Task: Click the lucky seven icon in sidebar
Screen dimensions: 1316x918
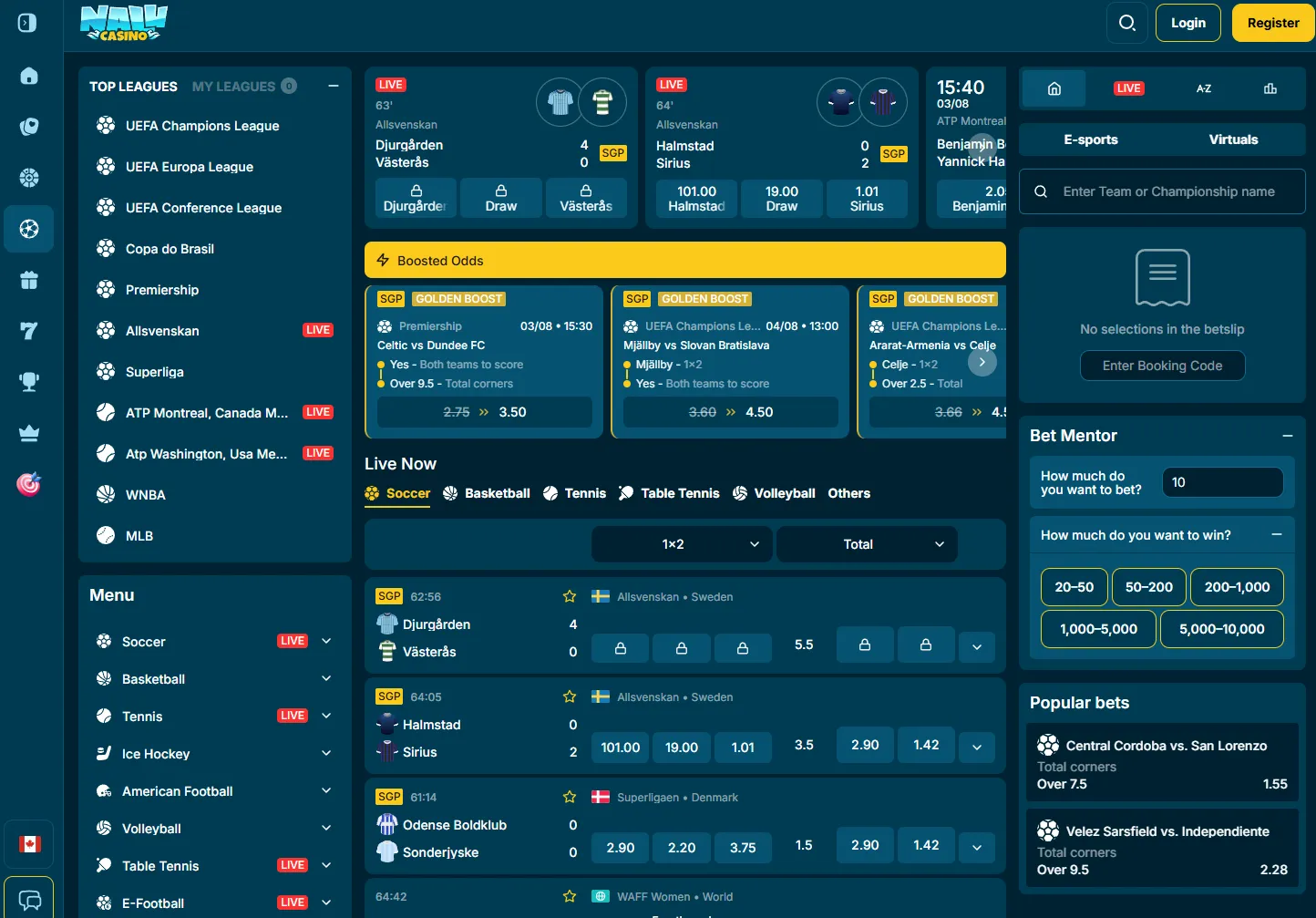Action: tap(29, 331)
